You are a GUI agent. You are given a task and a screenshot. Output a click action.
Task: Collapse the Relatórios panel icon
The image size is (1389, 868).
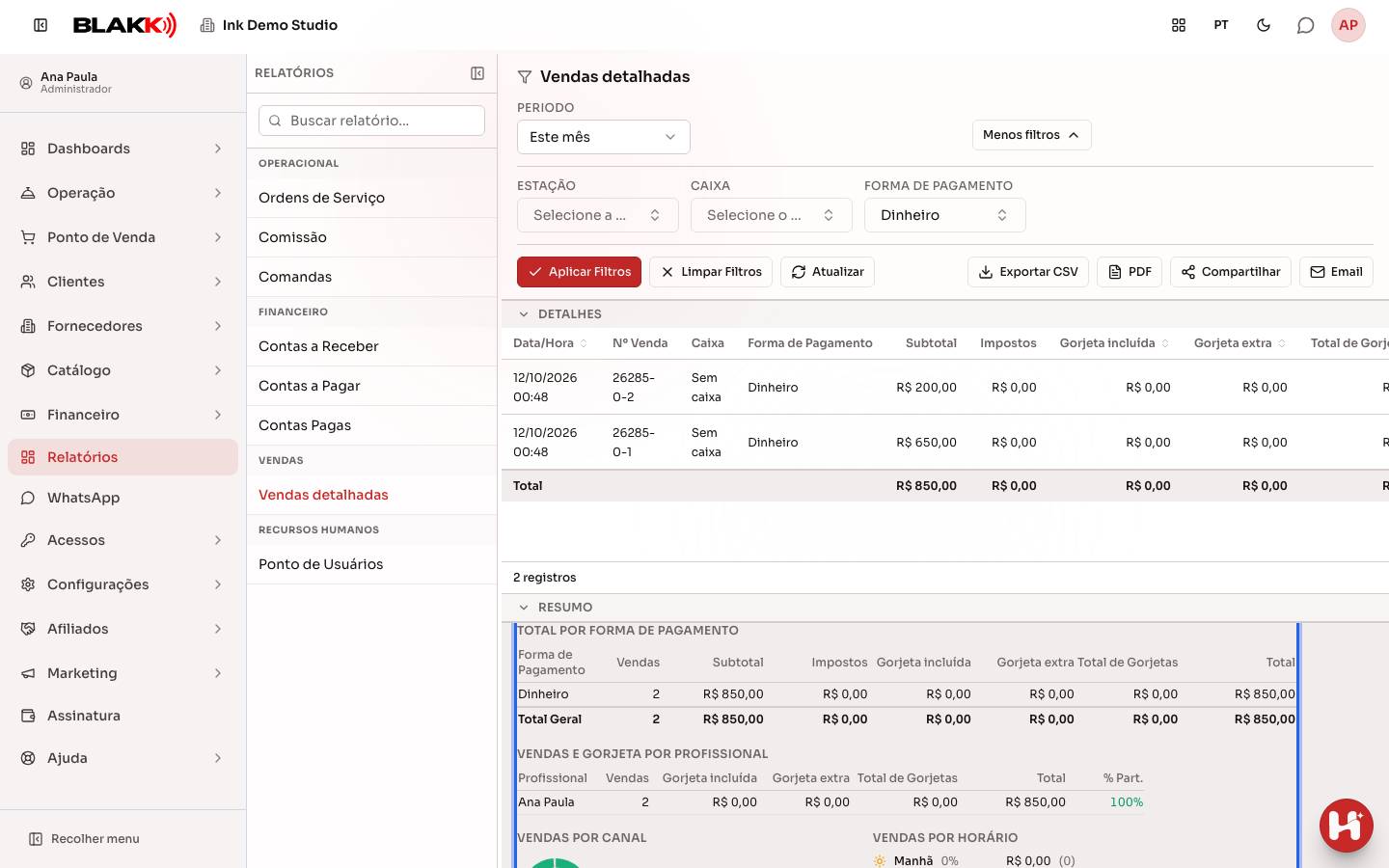click(x=477, y=73)
